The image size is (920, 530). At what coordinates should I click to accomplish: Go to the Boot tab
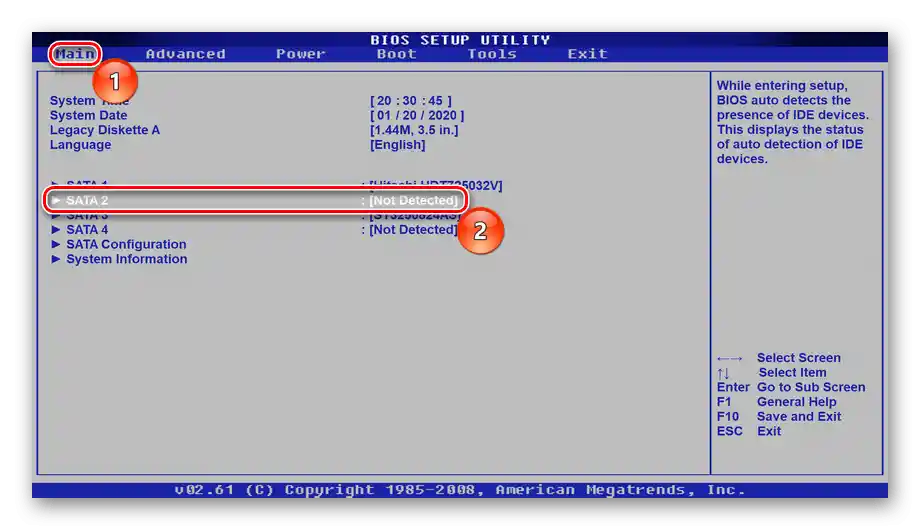pos(397,54)
